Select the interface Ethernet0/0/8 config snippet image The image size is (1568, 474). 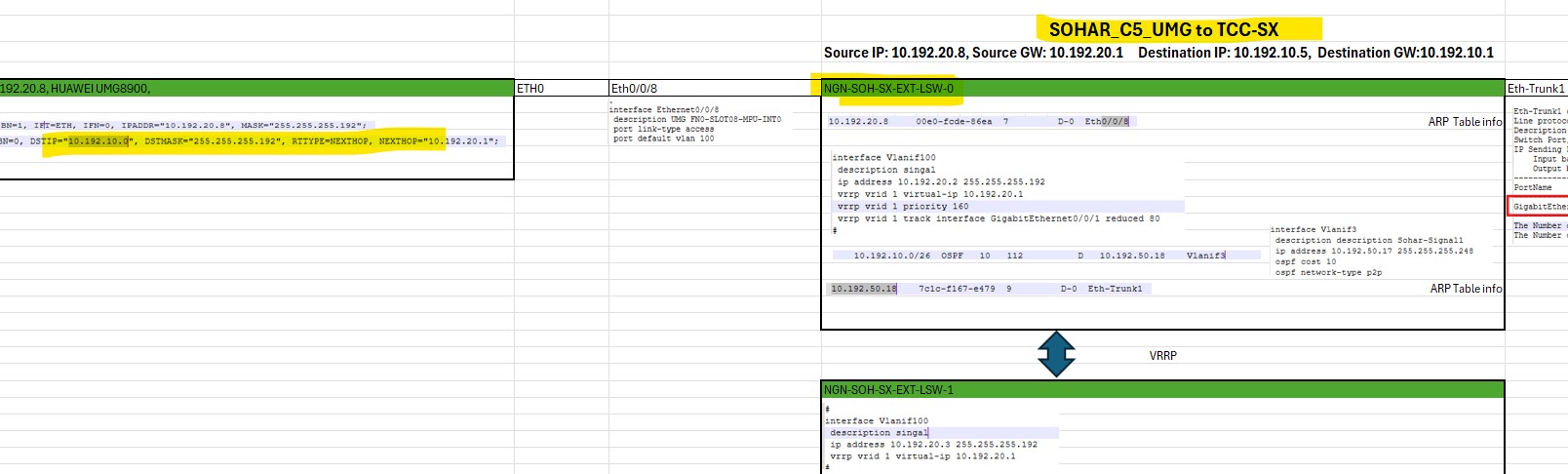[x=695, y=124]
